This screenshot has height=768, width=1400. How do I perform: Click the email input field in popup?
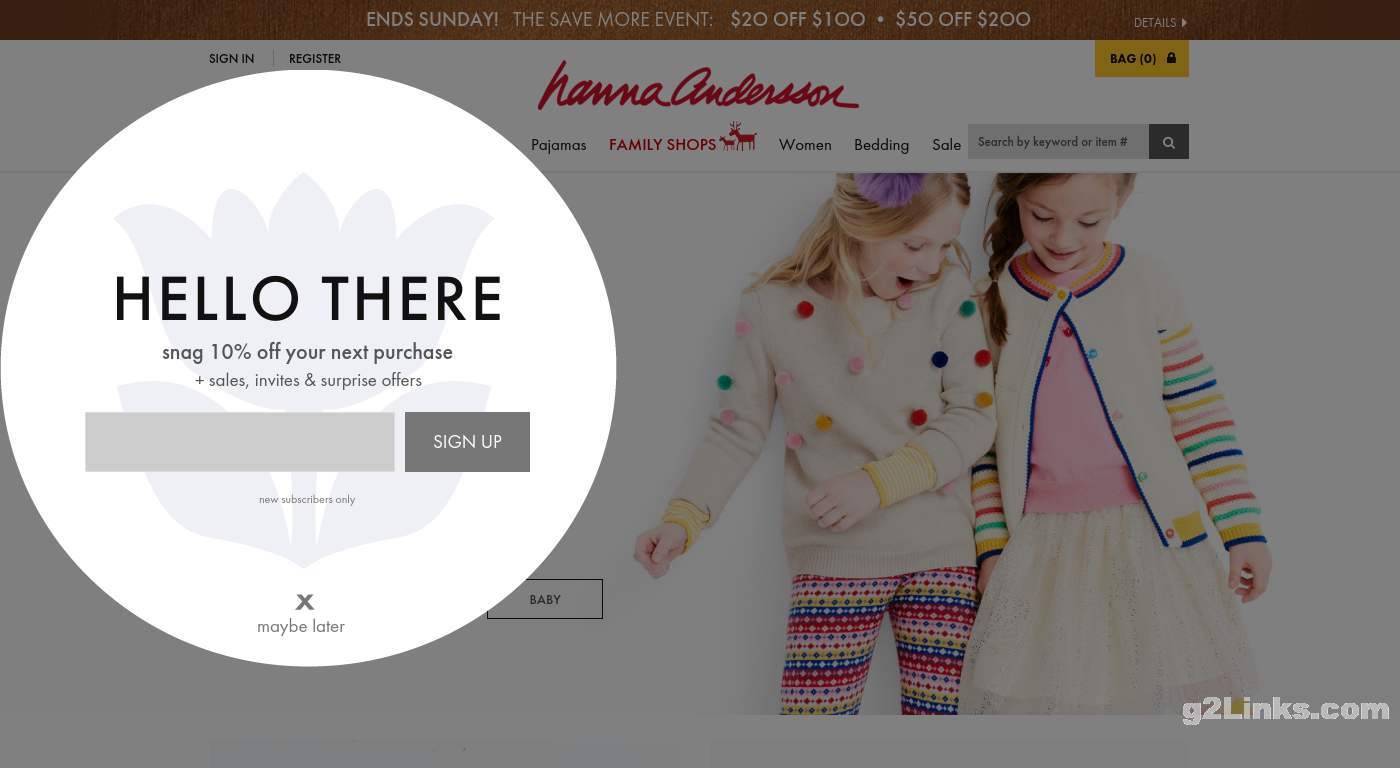coord(240,442)
